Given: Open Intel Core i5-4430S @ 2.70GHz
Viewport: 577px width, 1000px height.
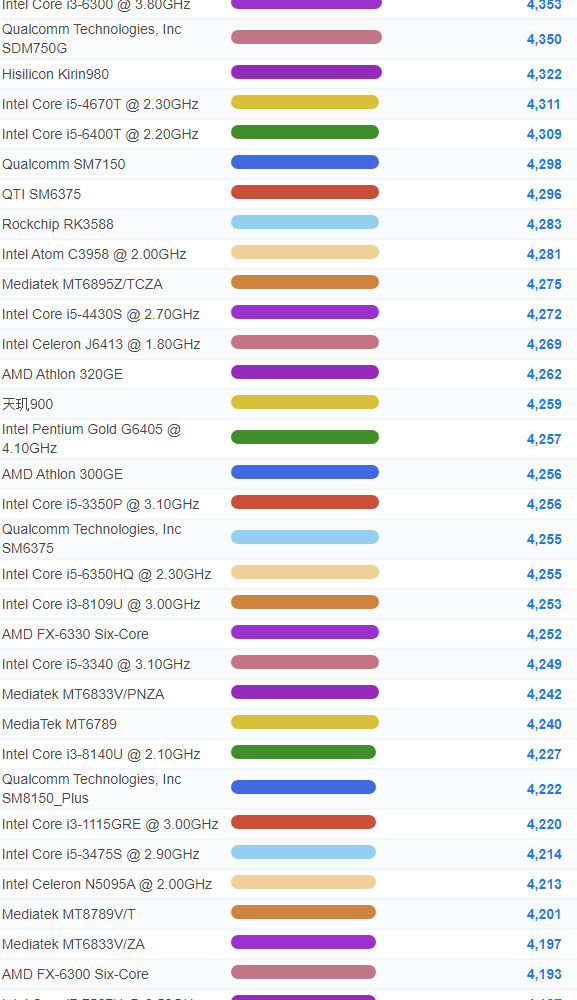Looking at the screenshot, I should pos(101,314).
